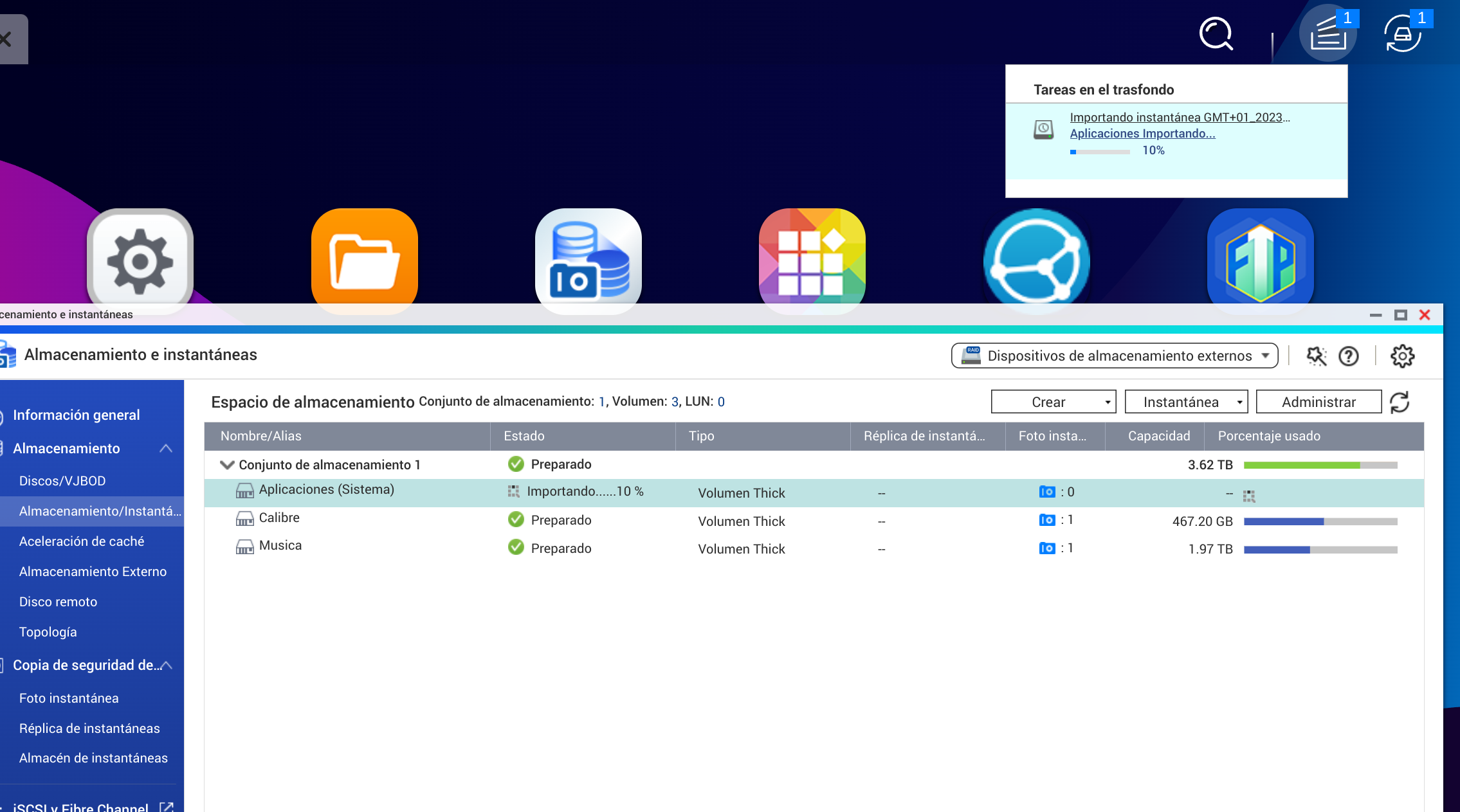Screen dimensions: 1460x812
Task: Open the external devices icon
Action: [x=1403, y=33]
